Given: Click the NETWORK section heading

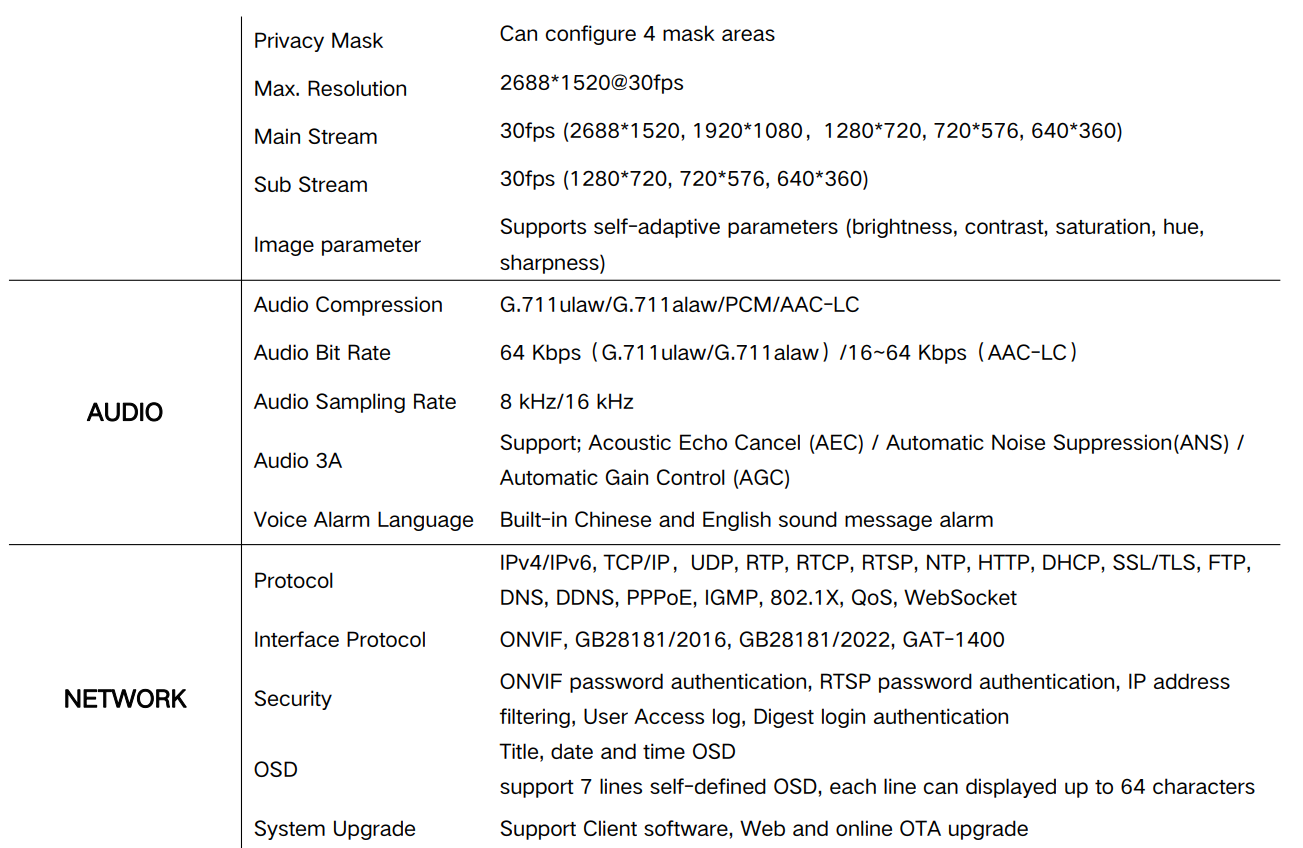Looking at the screenshot, I should [x=125, y=699].
